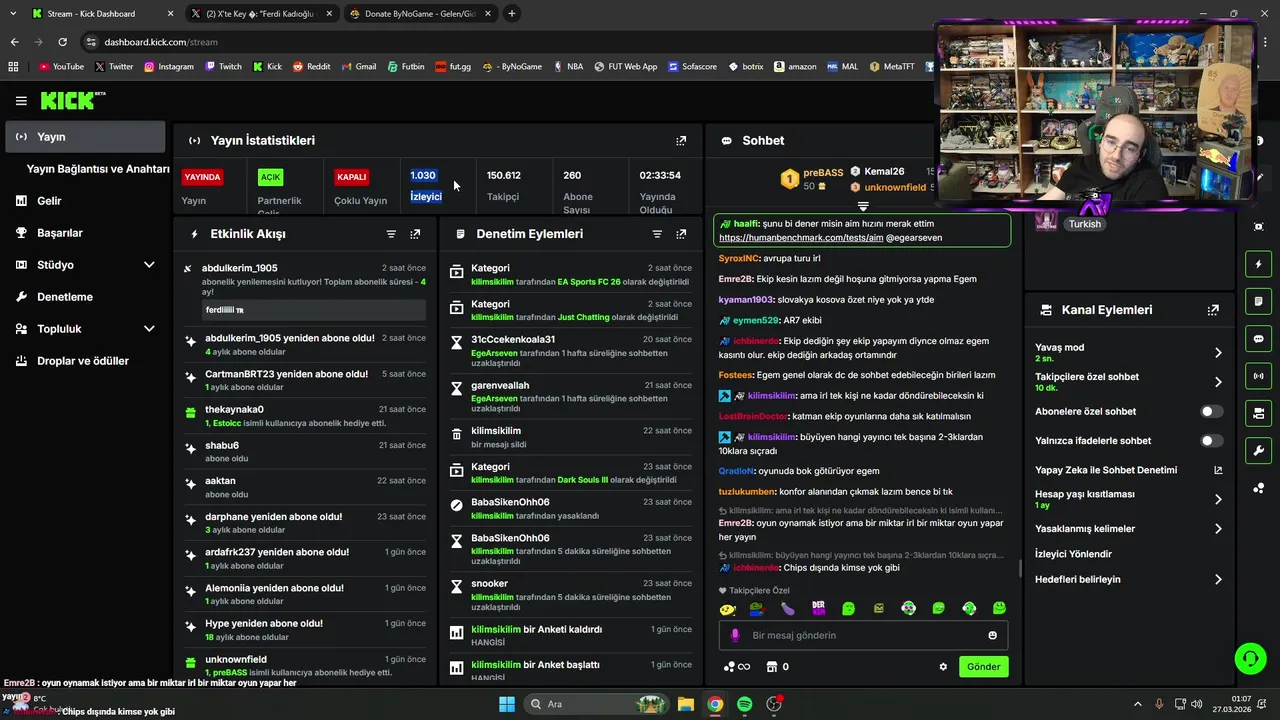The height and width of the screenshot is (720, 1280).
Task: Open Yapay Zeka ile Sohbet Denetimi external link
Action: [x=1218, y=470]
